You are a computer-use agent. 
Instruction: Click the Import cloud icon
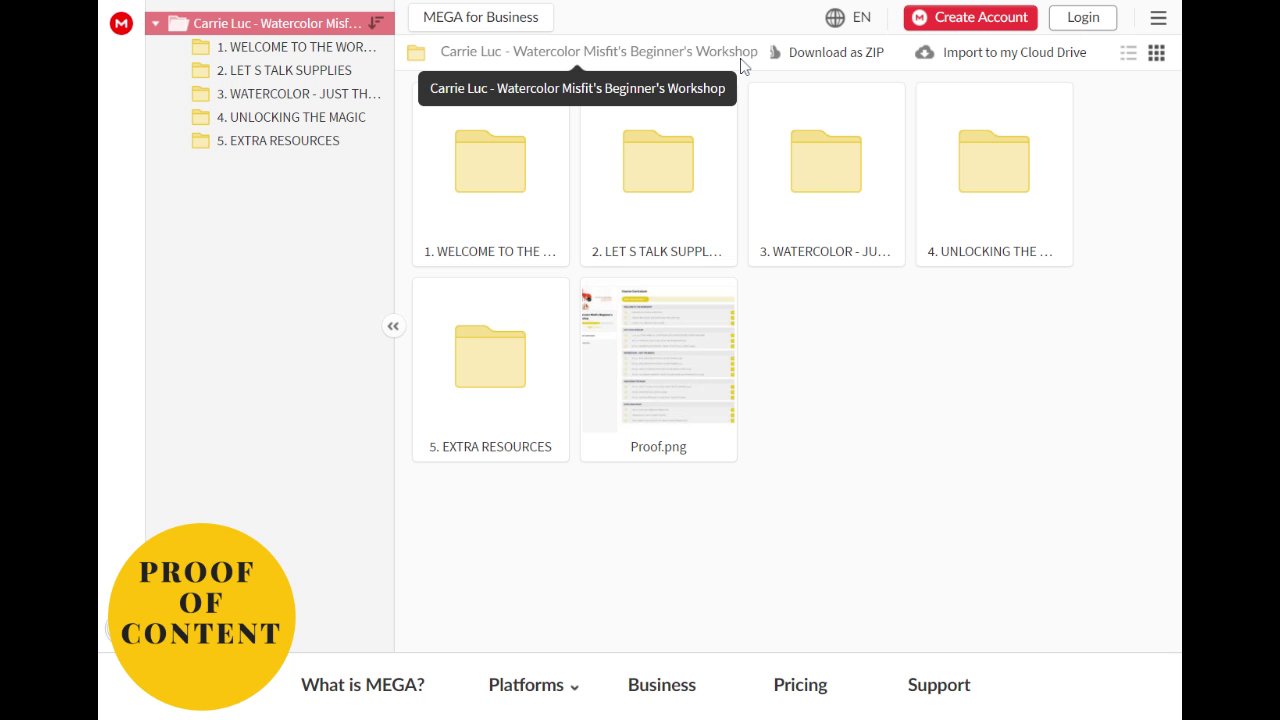pos(925,52)
